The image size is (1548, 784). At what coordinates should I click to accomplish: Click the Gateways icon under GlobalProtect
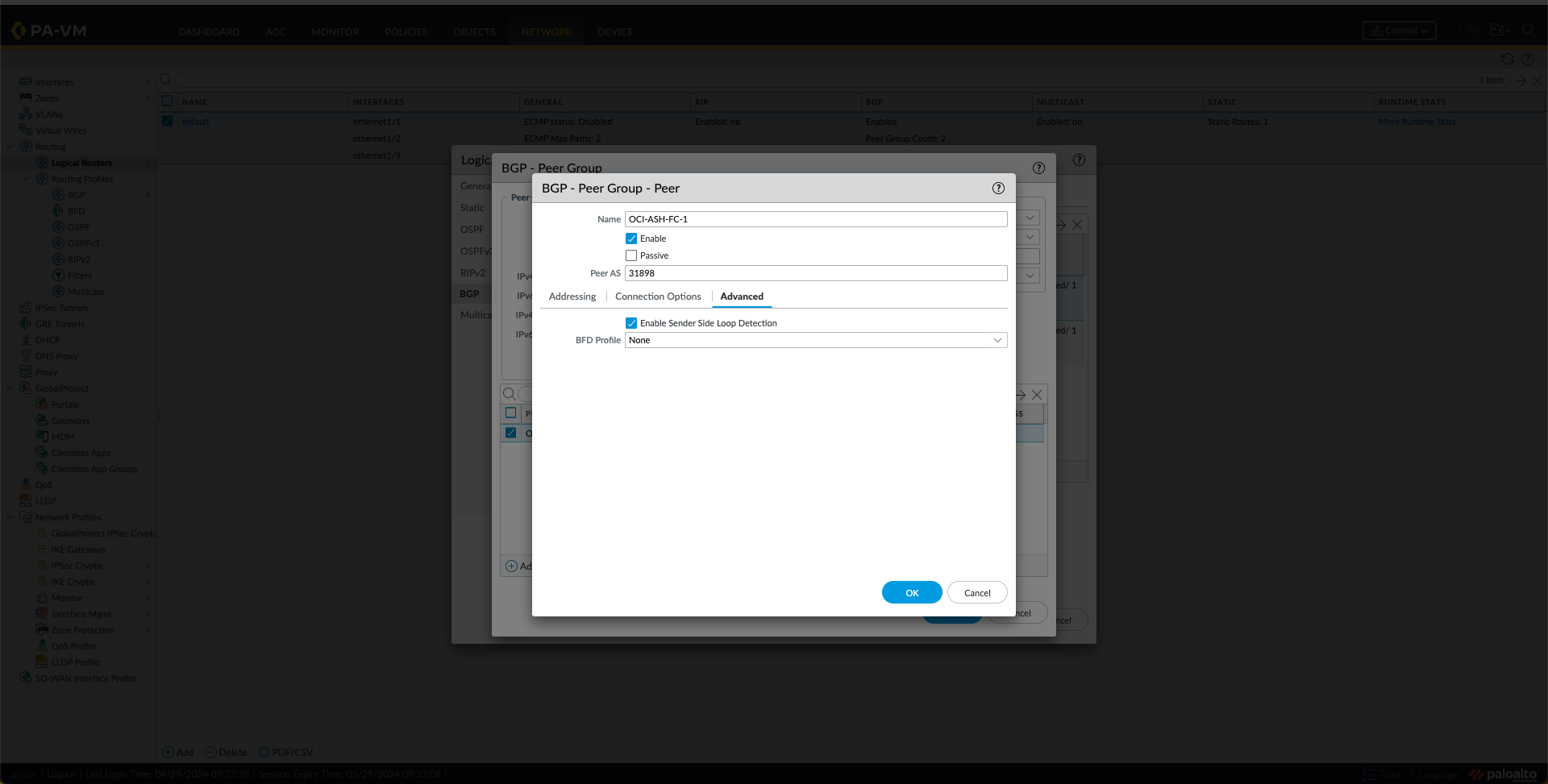coord(42,420)
